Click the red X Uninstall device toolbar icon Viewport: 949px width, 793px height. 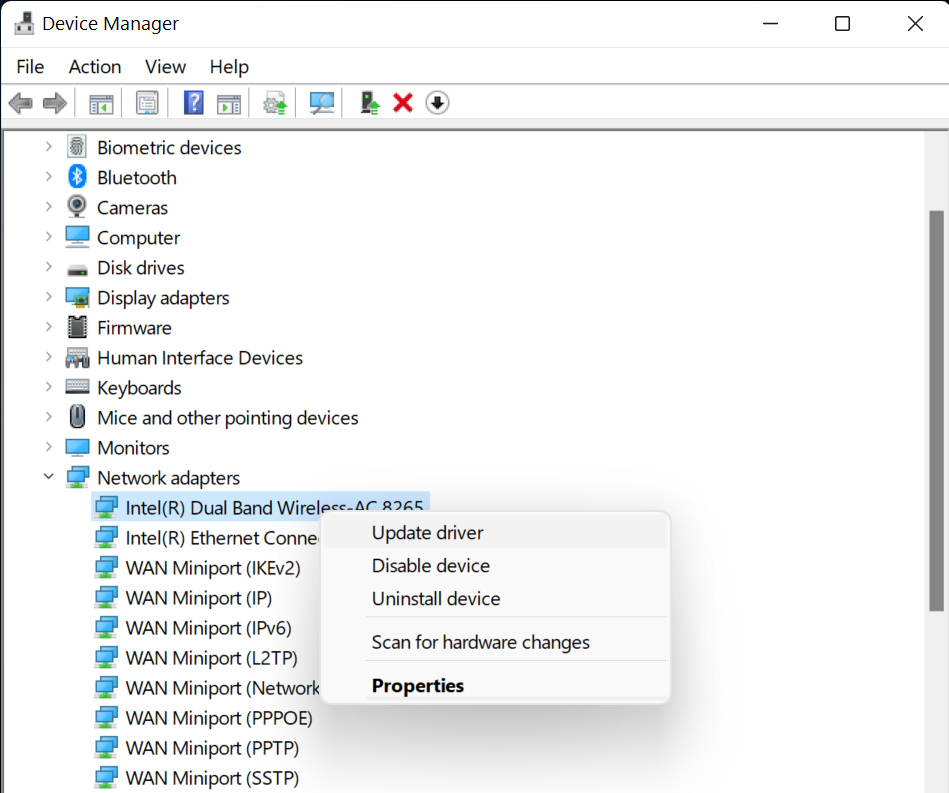tap(402, 102)
